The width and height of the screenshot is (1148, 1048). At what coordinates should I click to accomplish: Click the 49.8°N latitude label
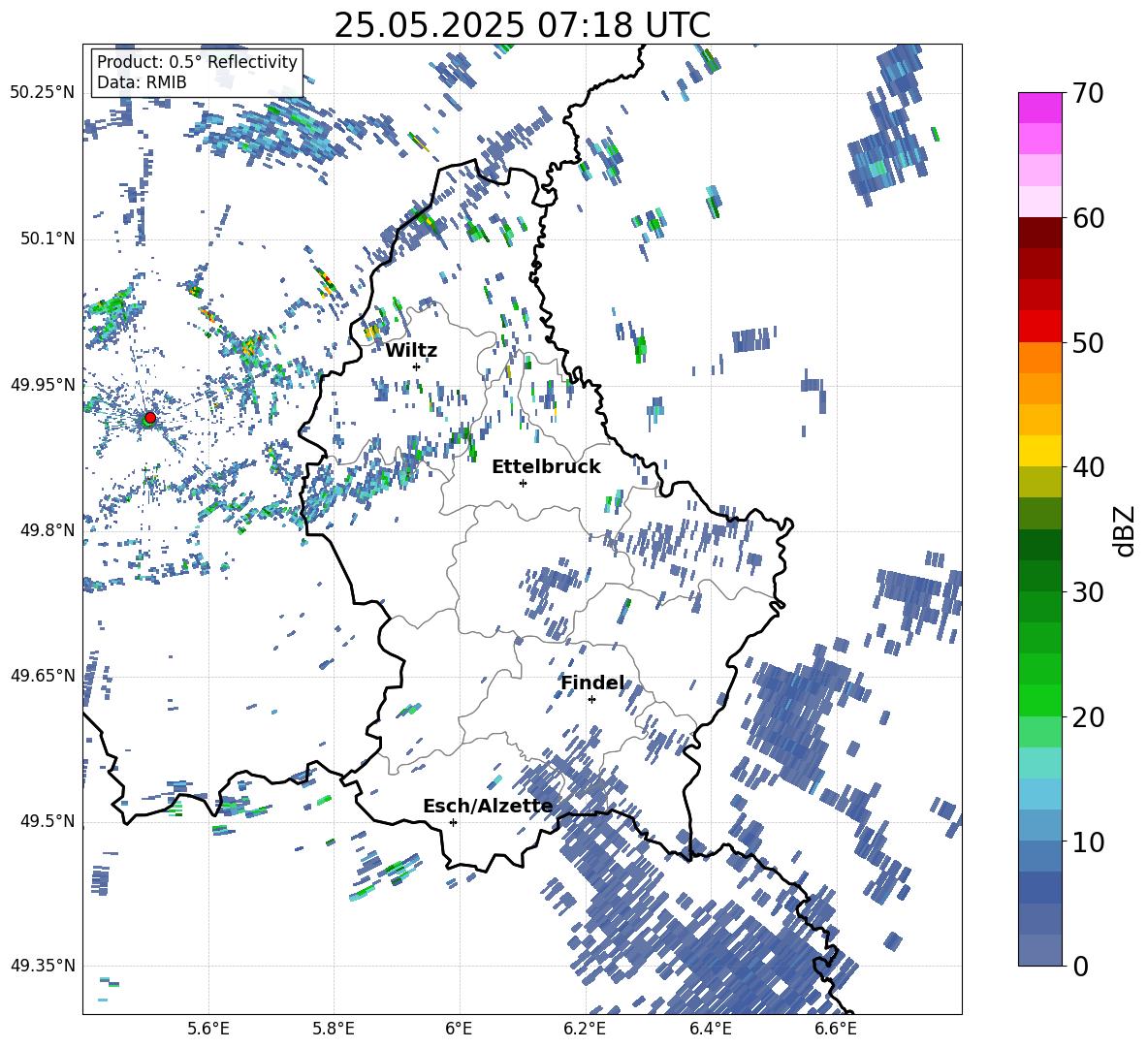[x=47, y=530]
